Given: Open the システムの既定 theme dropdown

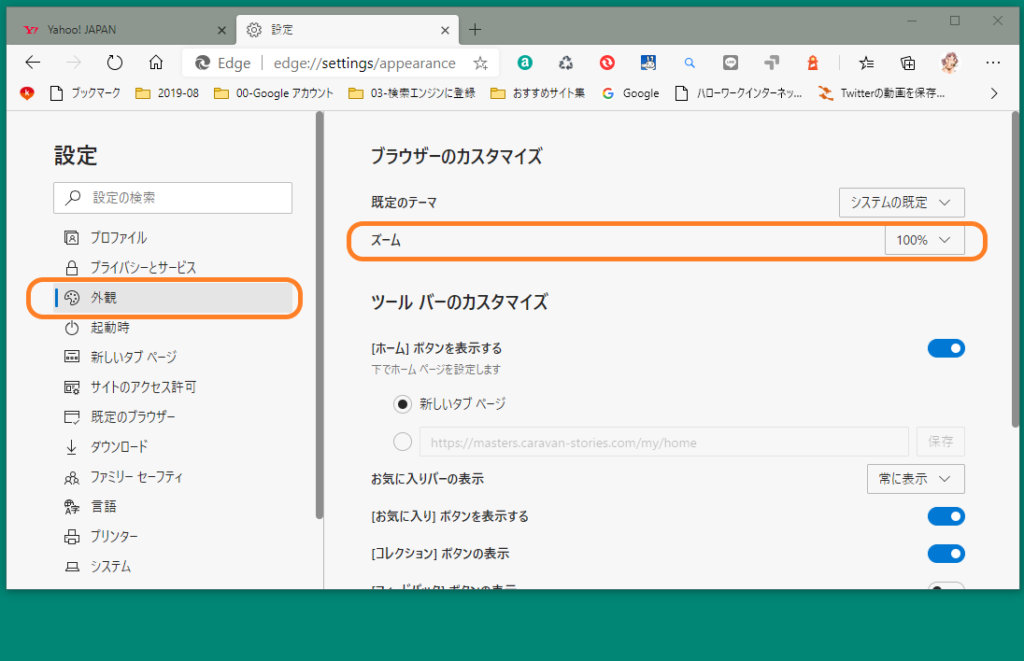Looking at the screenshot, I should [x=901, y=202].
